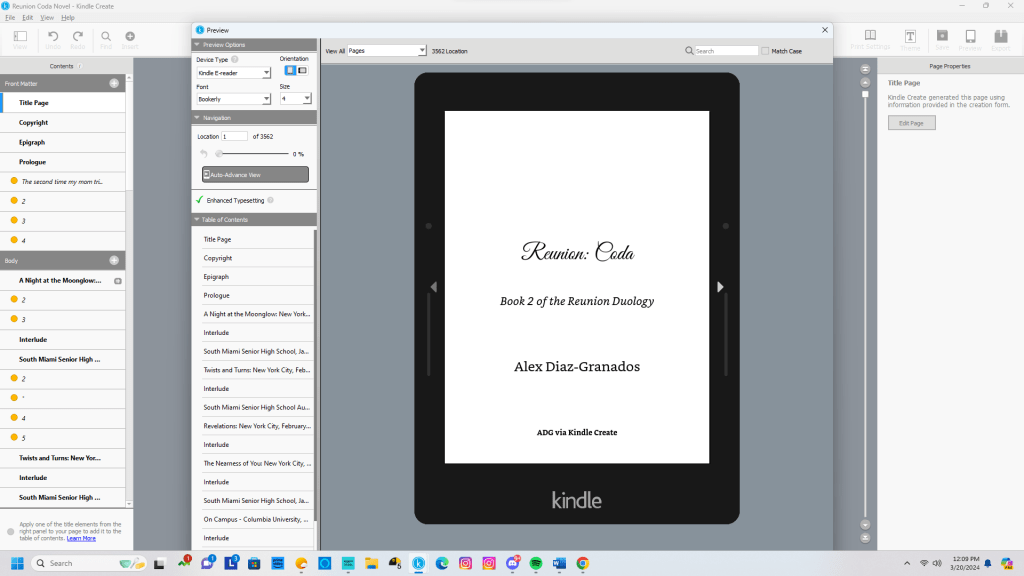Toggle Enhanced Typesetting checkmark
Image resolution: width=1024 pixels, height=576 pixels.
(200, 200)
